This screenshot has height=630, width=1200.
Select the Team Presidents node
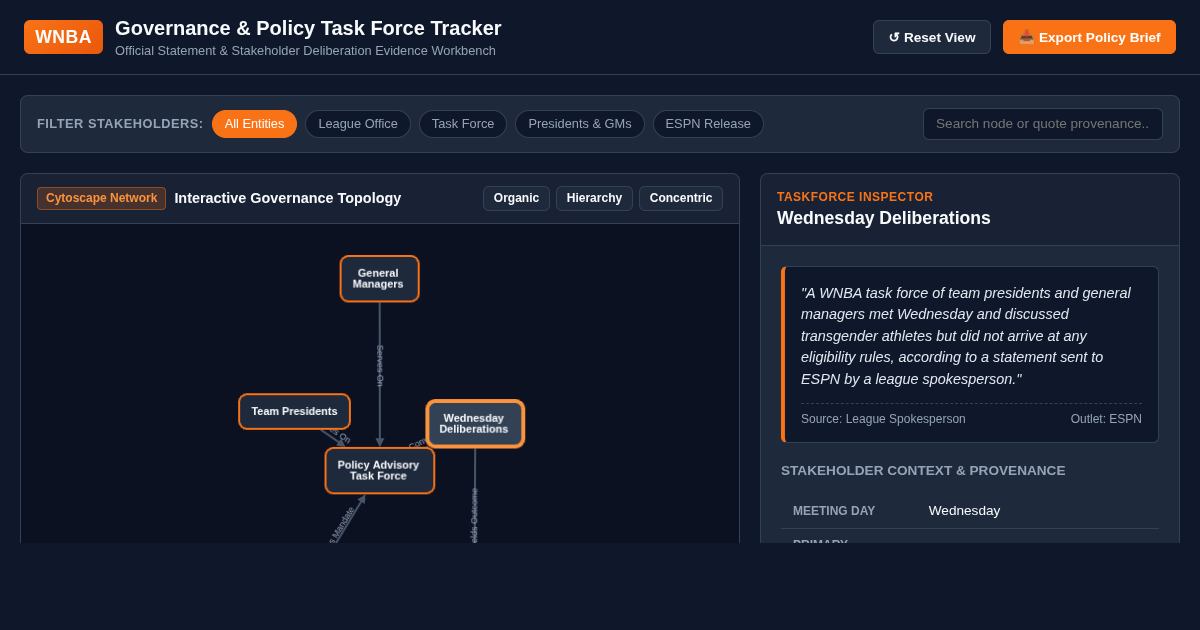(294, 411)
